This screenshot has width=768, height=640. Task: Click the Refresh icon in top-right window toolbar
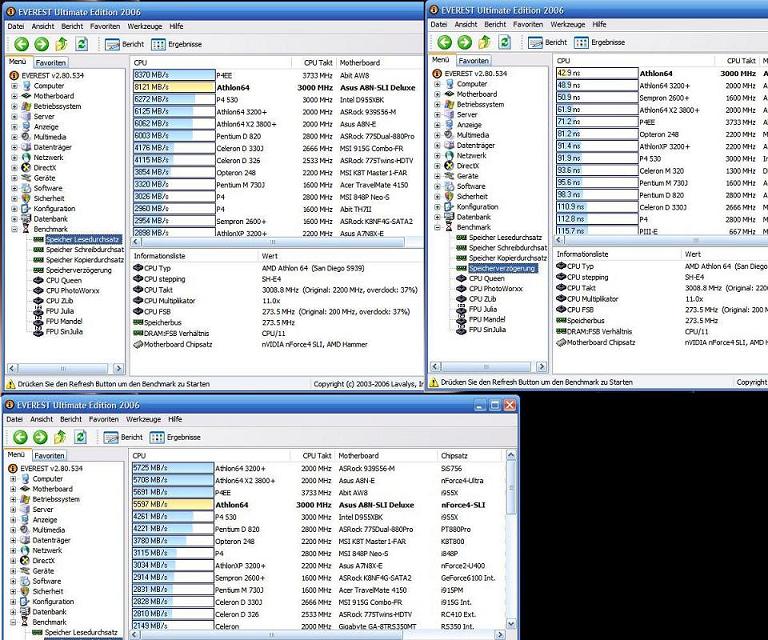coord(504,42)
